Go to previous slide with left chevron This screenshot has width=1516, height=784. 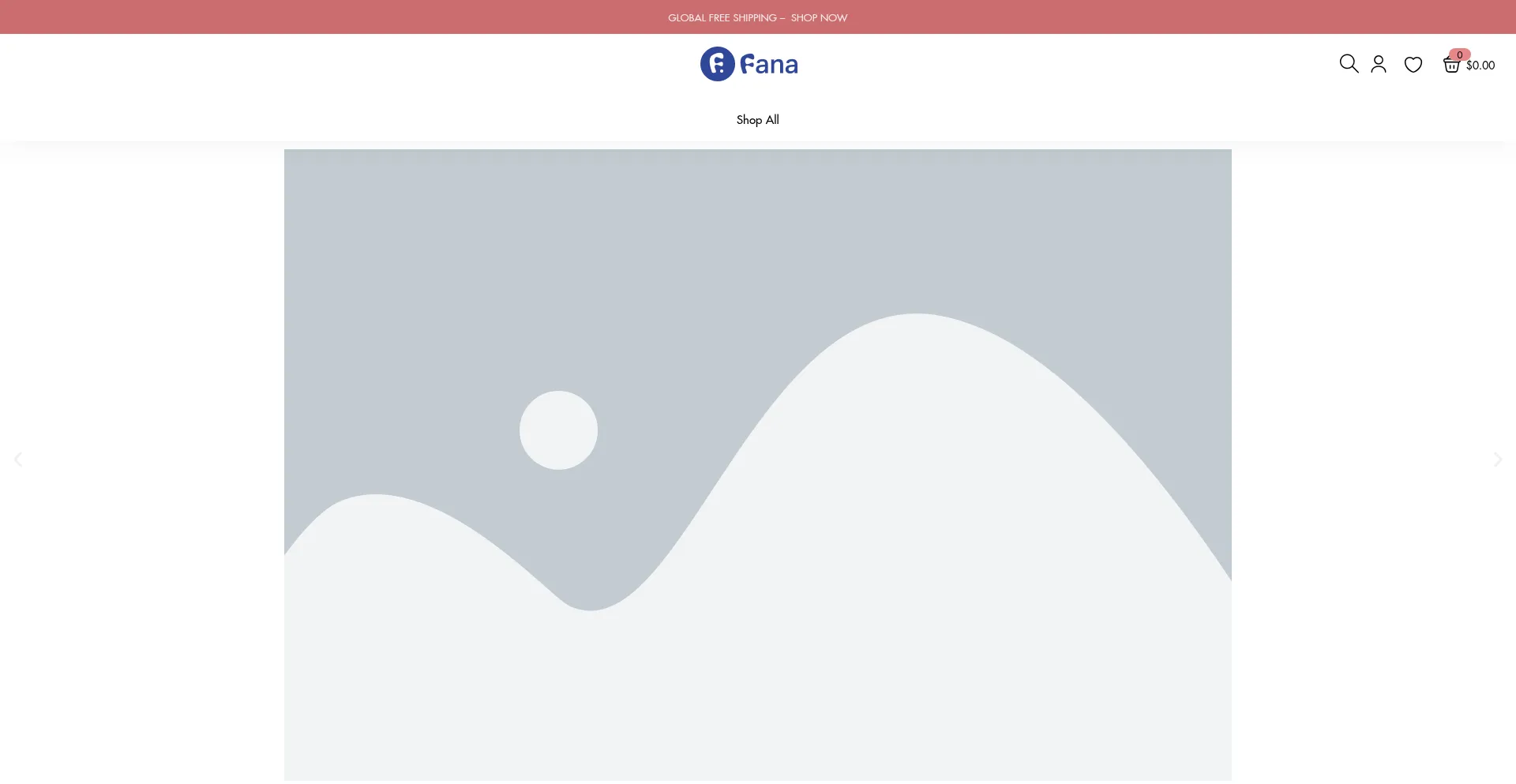(18, 460)
